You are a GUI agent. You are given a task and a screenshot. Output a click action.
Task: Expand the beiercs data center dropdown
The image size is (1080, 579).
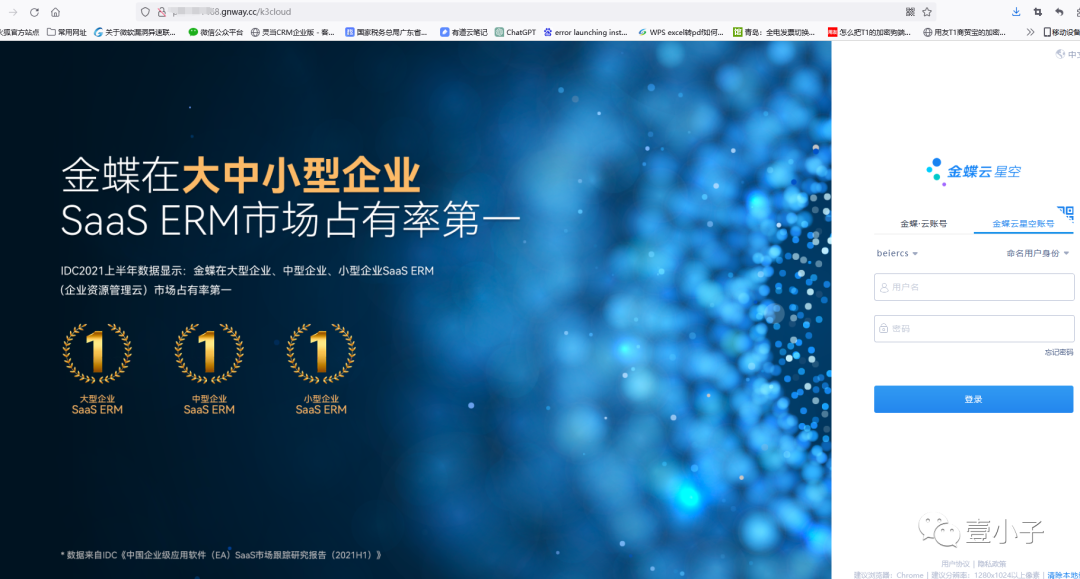click(x=897, y=253)
